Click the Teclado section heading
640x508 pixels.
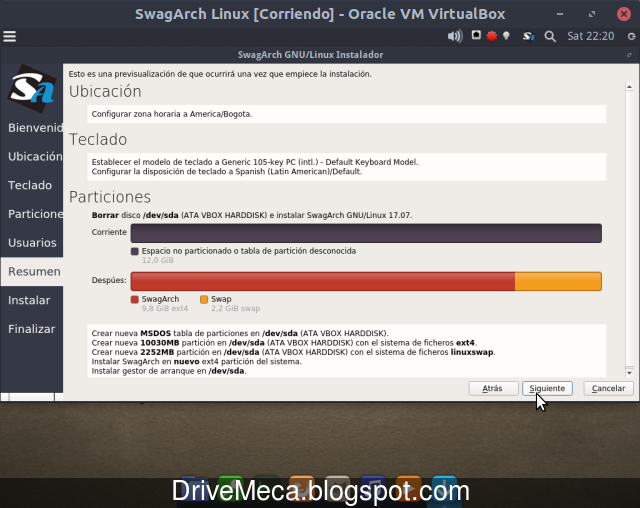point(98,140)
